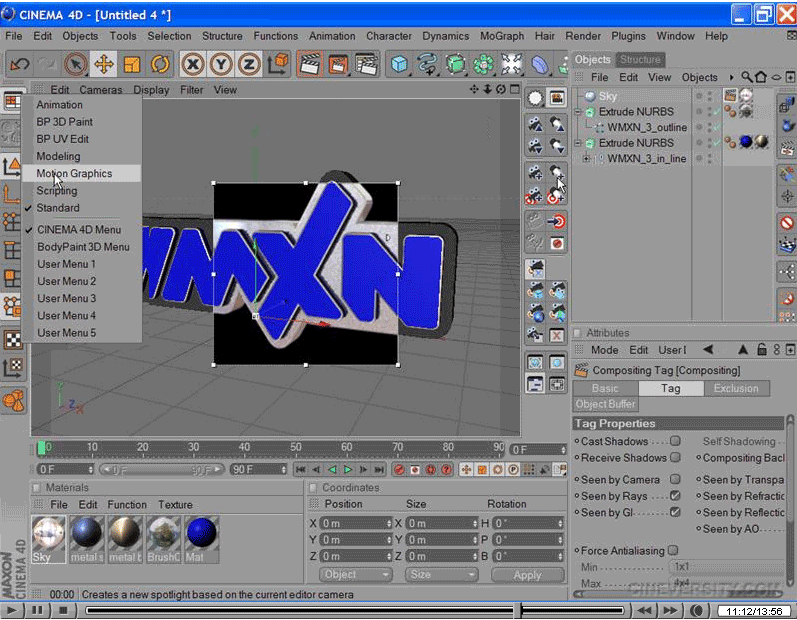Open the Object coordinate mode dropdown
797x620 pixels.
[x=355, y=575]
